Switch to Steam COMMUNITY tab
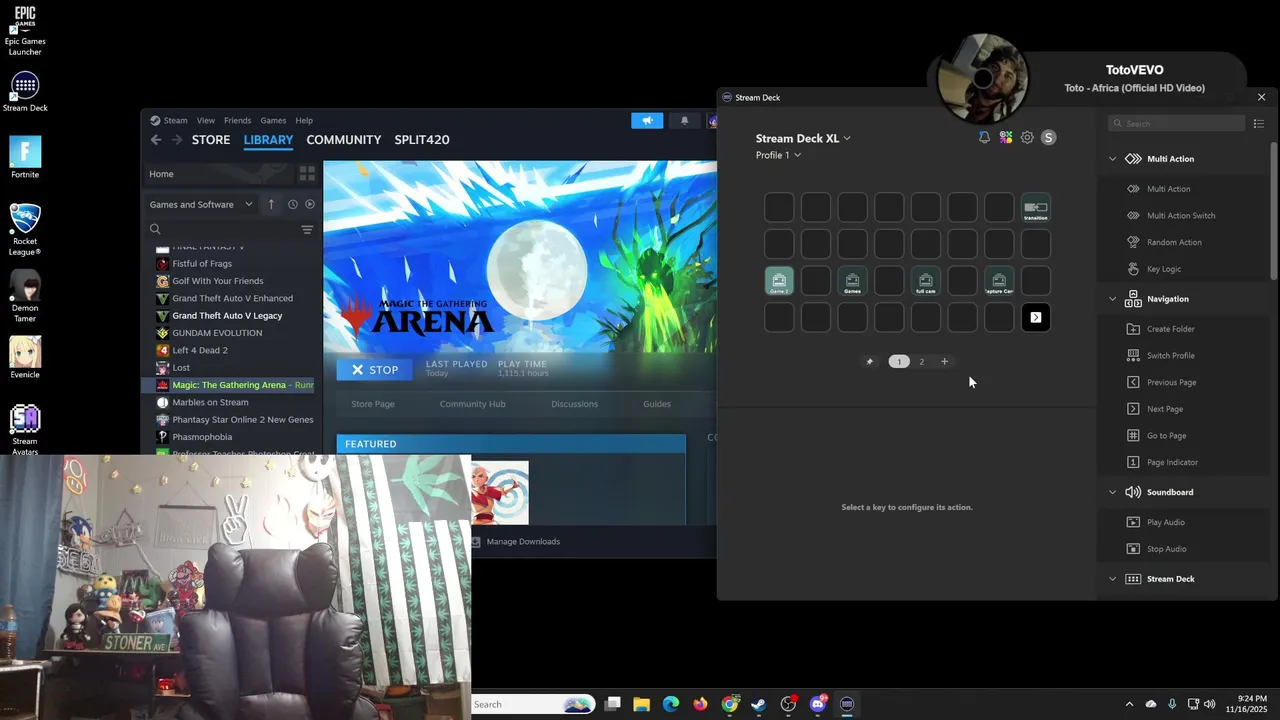This screenshot has width=1280, height=720. 343,140
